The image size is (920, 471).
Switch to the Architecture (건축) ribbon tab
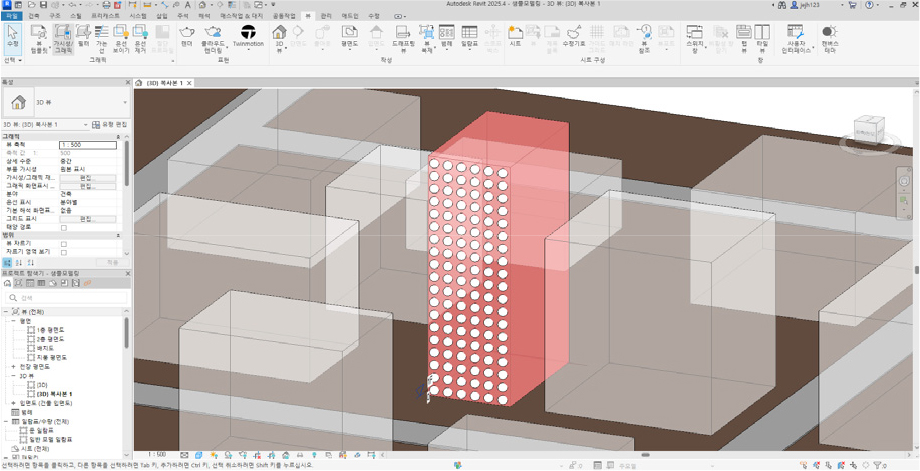pyautogui.click(x=35, y=17)
